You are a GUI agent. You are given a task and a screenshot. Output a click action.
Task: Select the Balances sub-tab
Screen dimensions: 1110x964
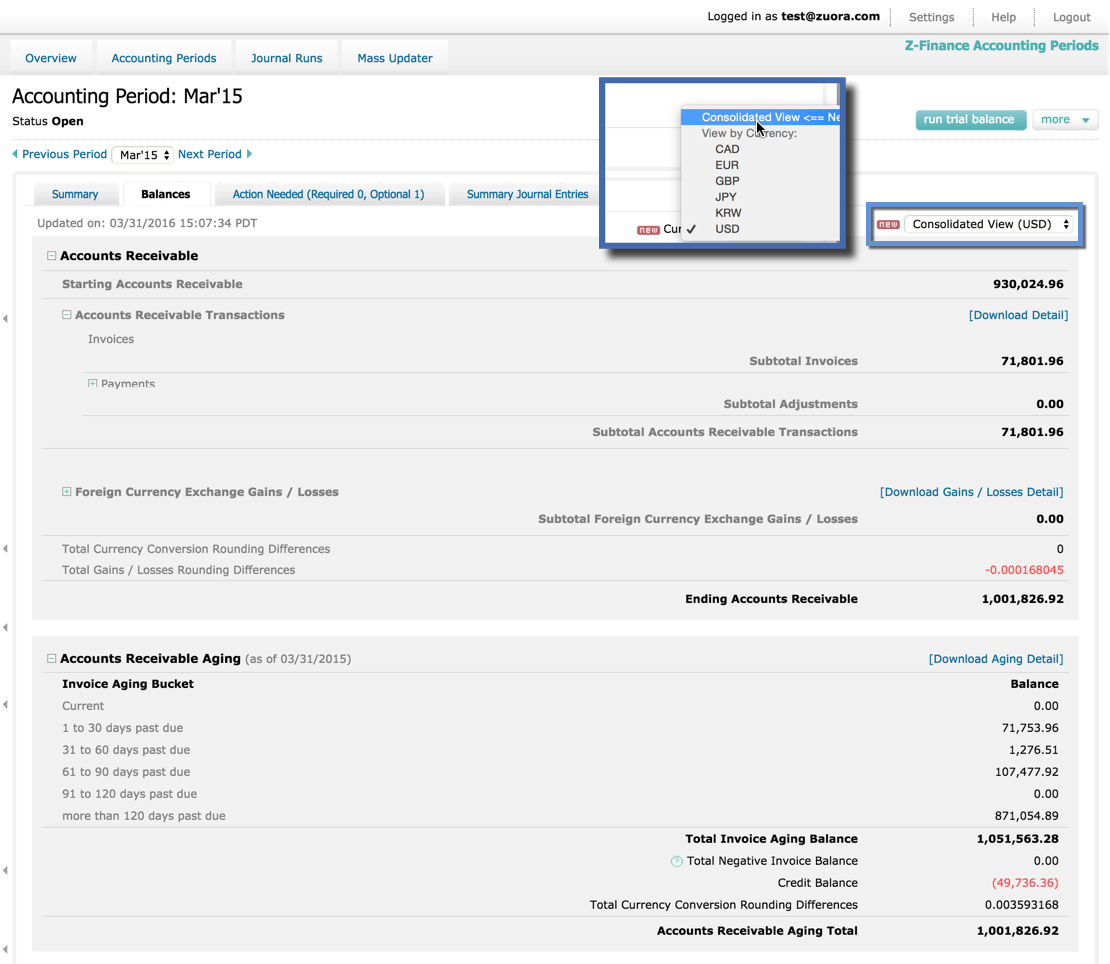[x=166, y=194]
